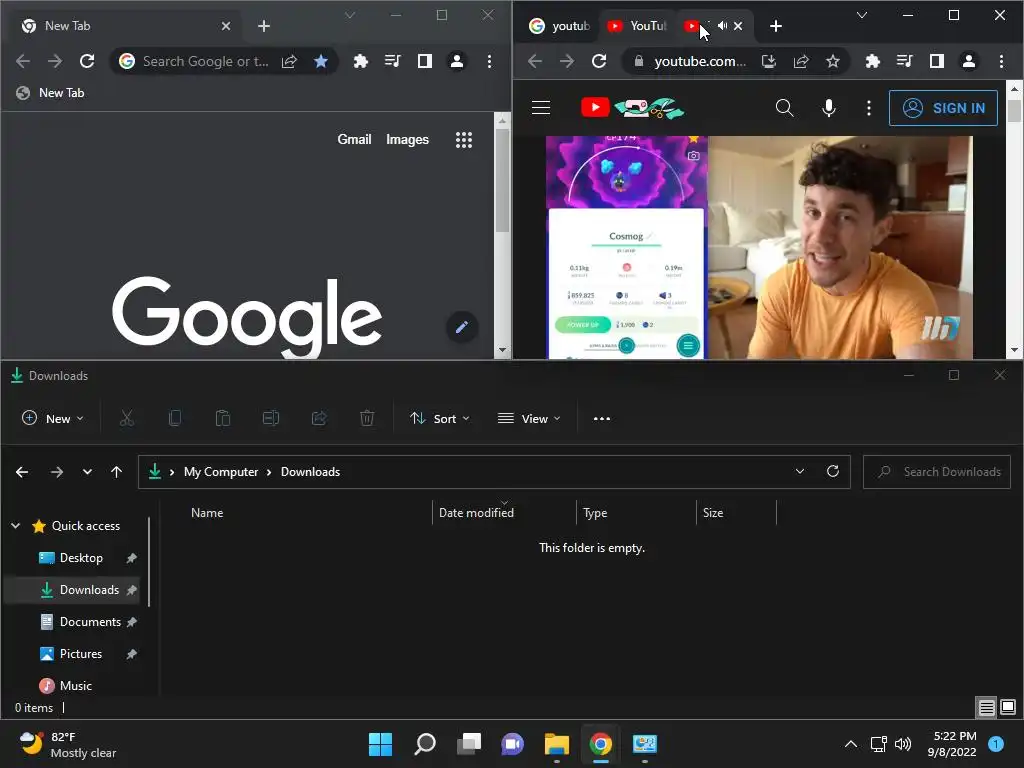Switch to details view in status bar
The width and height of the screenshot is (1024, 768).
pos(986,707)
